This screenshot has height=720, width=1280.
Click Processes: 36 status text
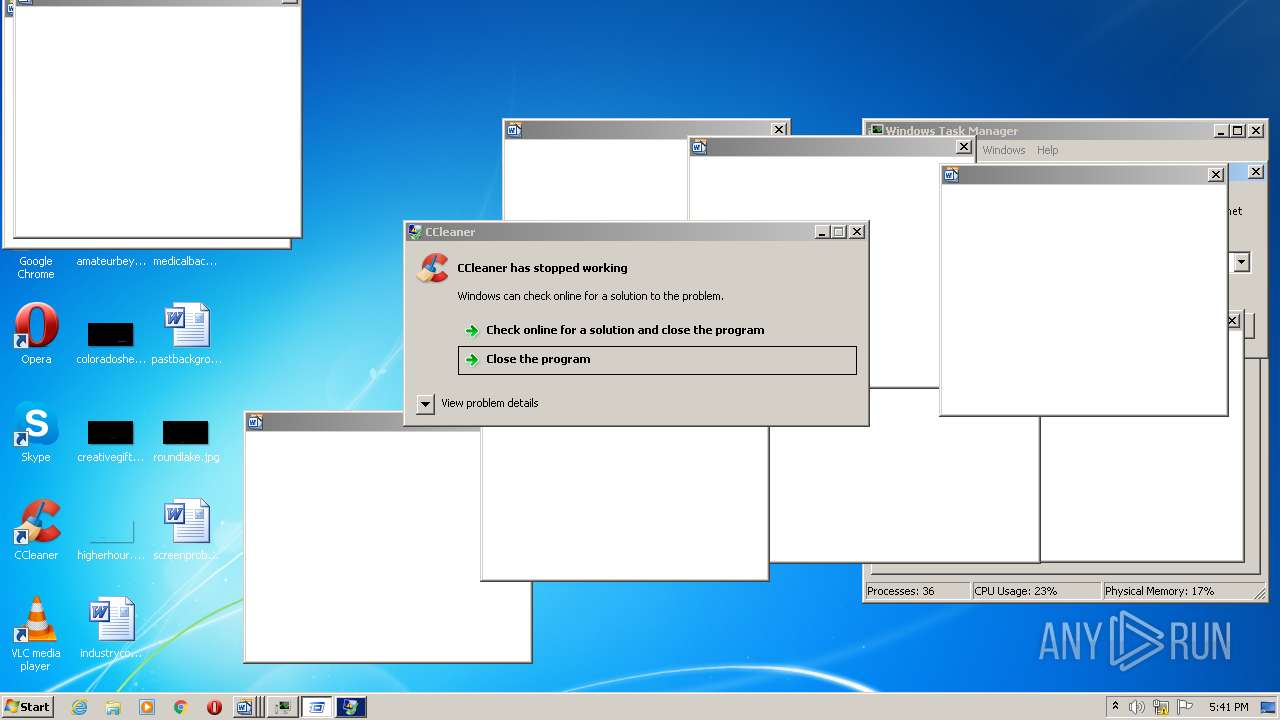[x=900, y=591]
